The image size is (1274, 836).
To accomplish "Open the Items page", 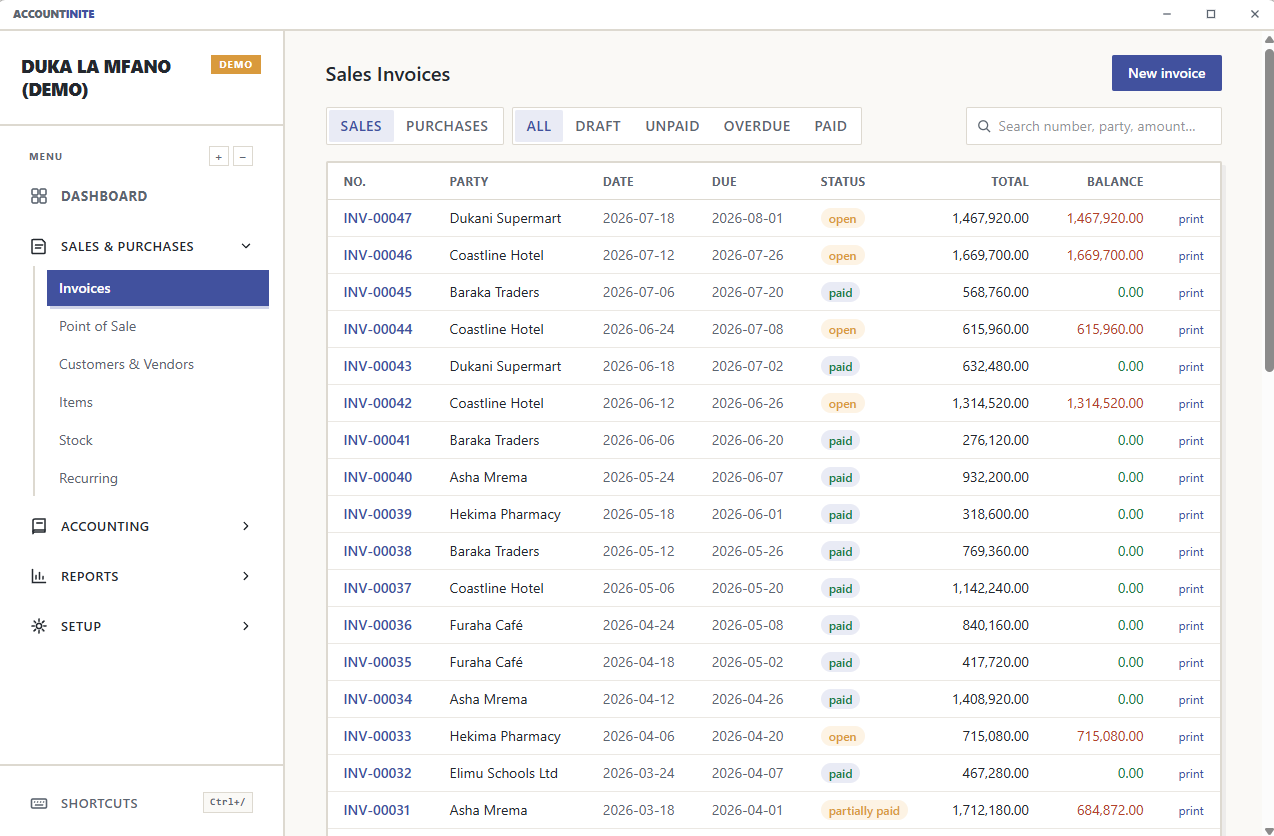I will coord(158,402).
